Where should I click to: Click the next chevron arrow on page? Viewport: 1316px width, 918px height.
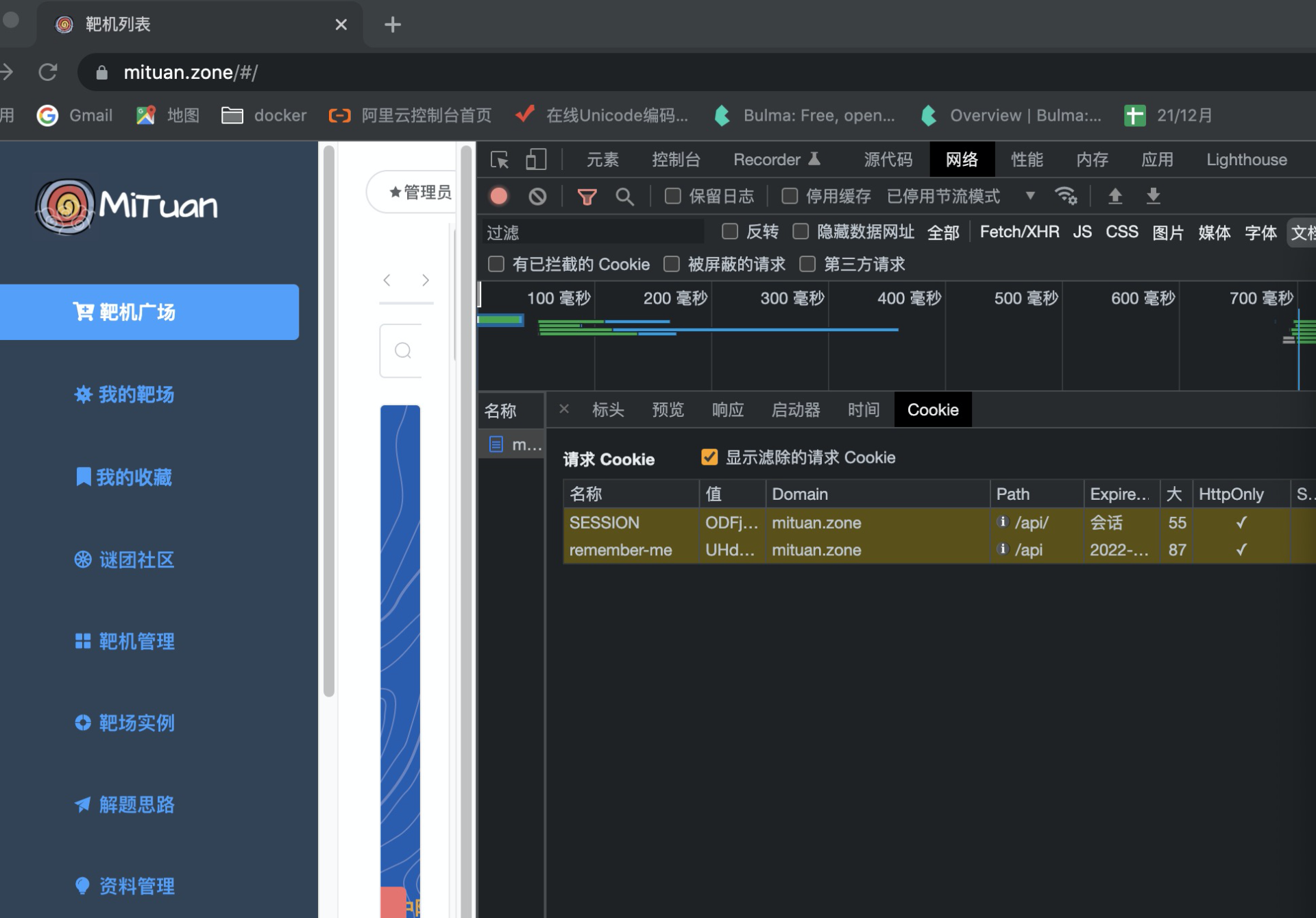[426, 280]
